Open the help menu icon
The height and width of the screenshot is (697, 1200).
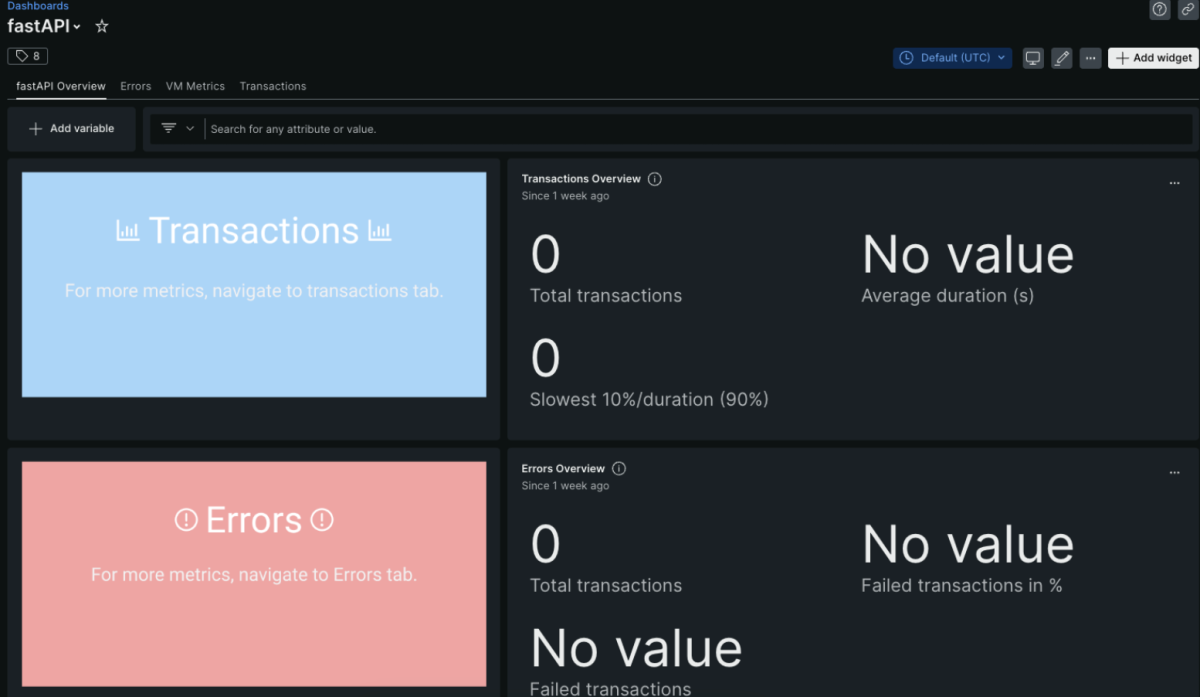point(1159,9)
